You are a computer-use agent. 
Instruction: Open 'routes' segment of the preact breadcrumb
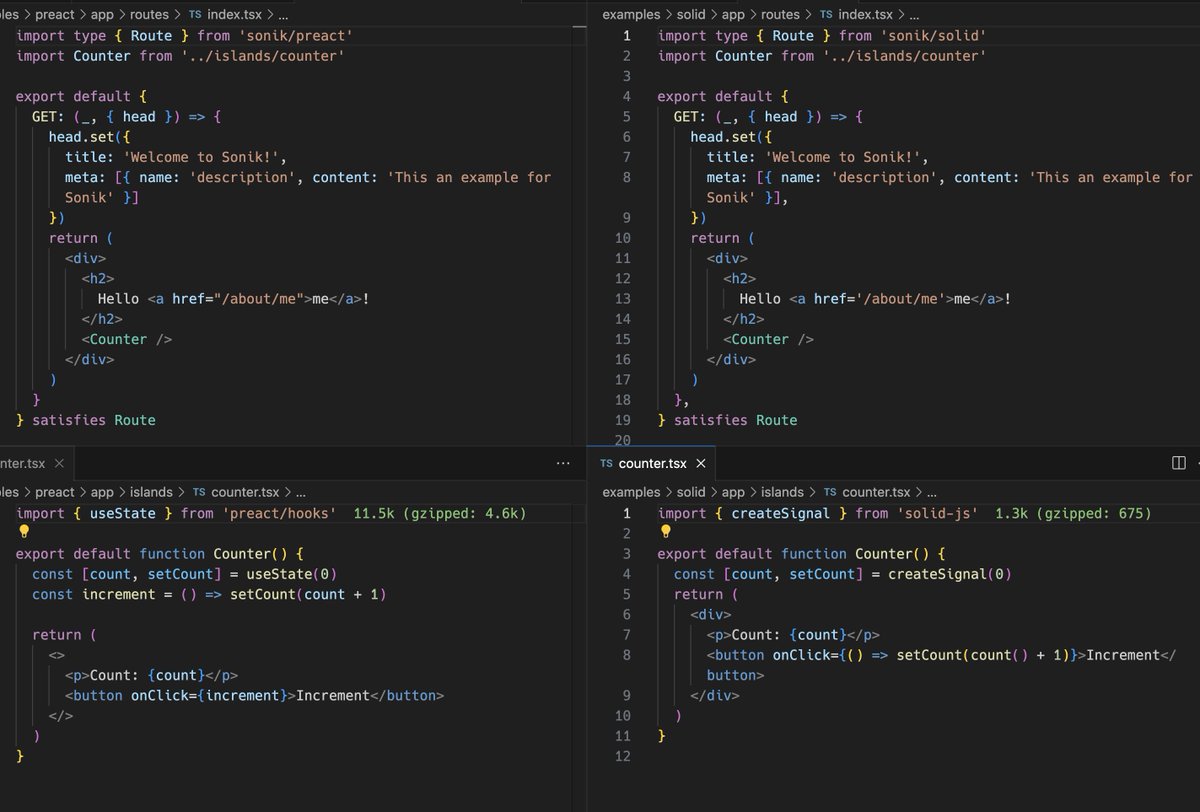coord(150,15)
